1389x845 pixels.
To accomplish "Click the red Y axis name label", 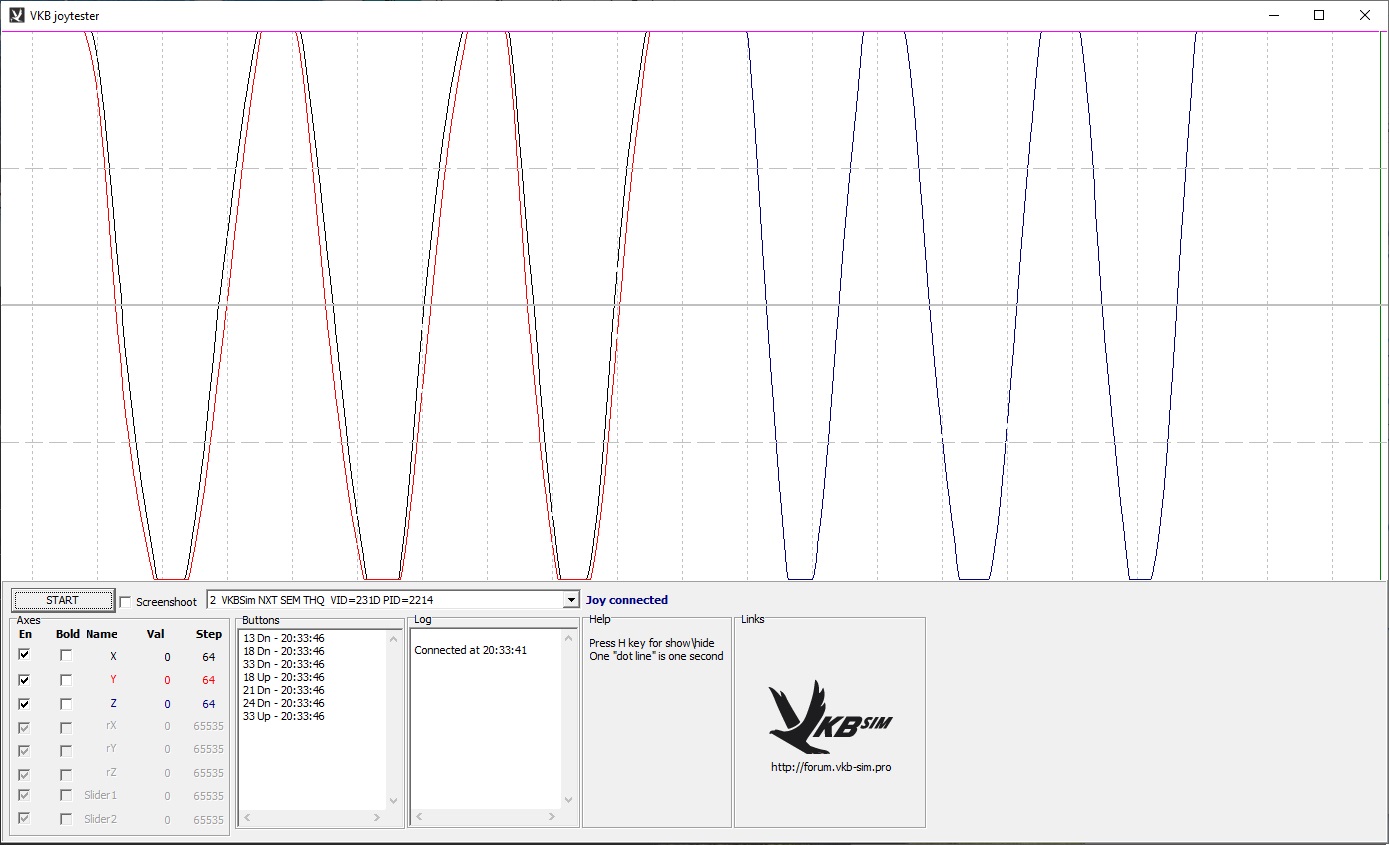I will point(113,680).
